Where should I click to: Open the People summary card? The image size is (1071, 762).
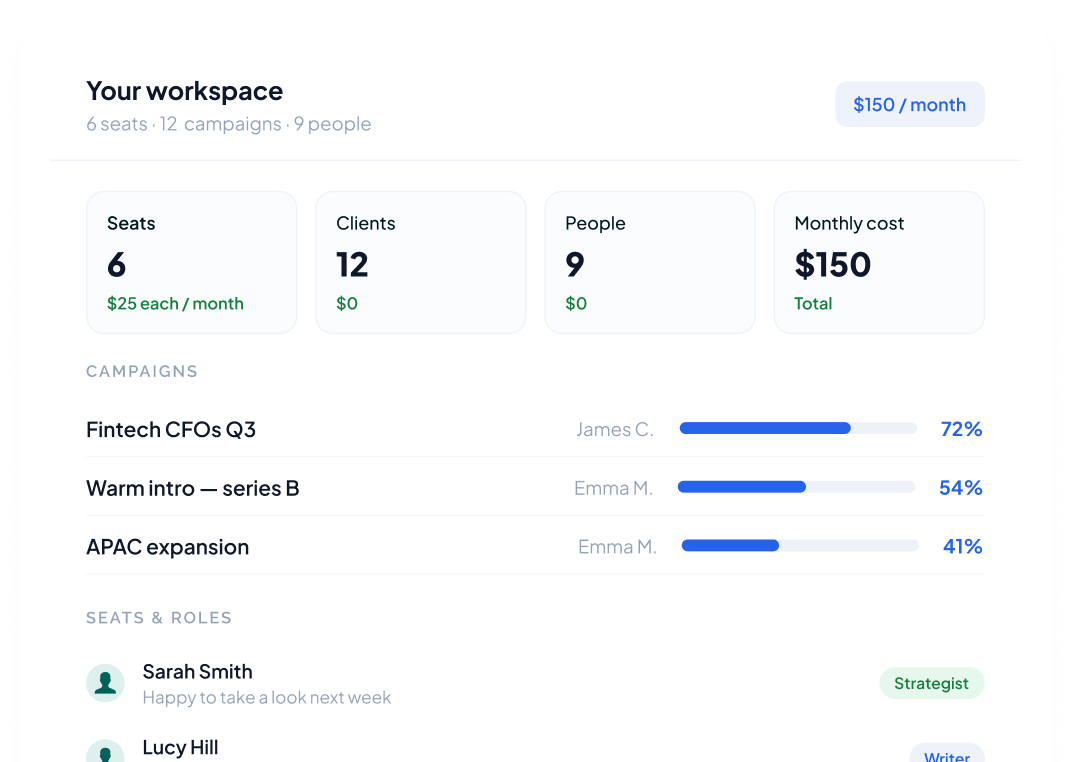pyautogui.click(x=650, y=263)
